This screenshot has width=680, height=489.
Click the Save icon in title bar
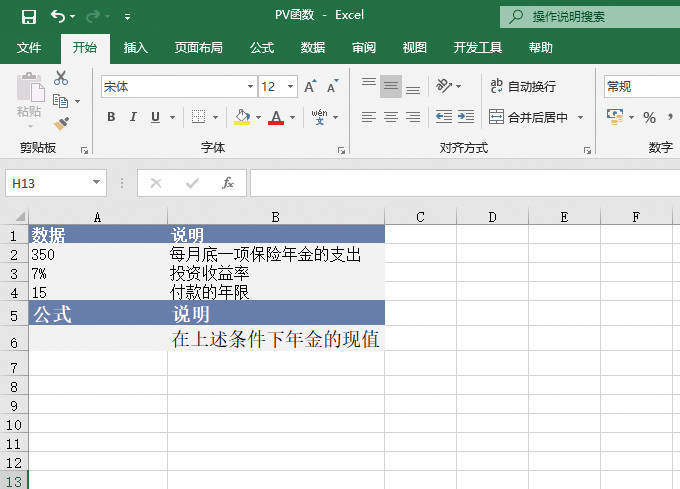pos(28,16)
